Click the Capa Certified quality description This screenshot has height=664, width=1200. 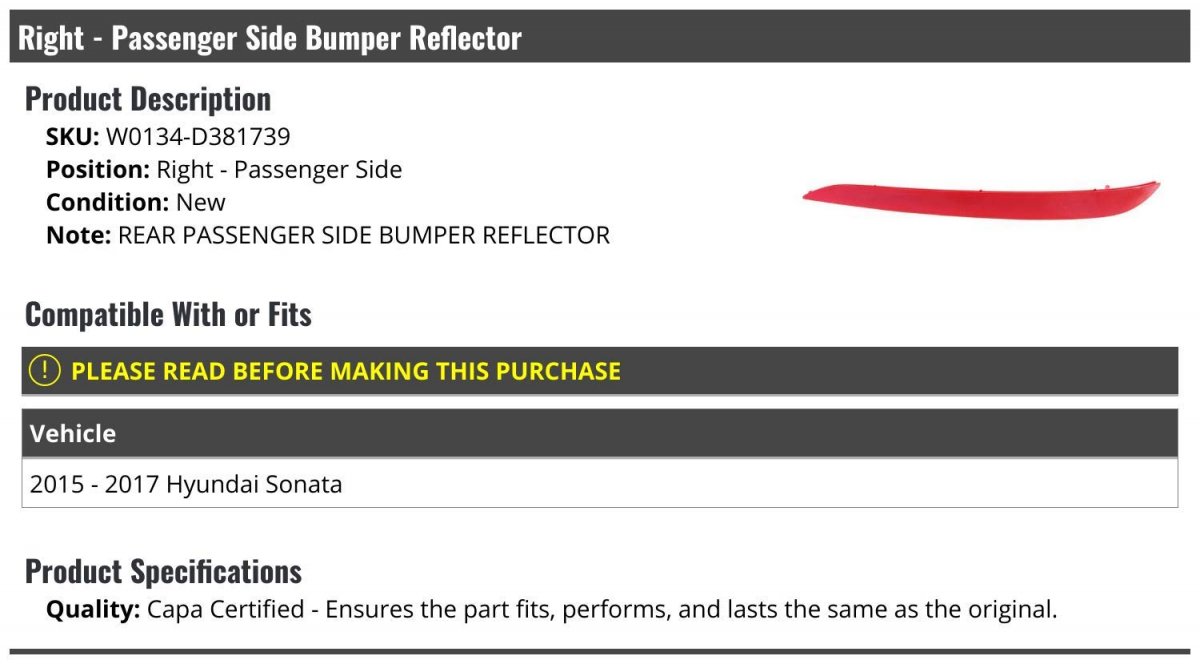tap(601, 609)
